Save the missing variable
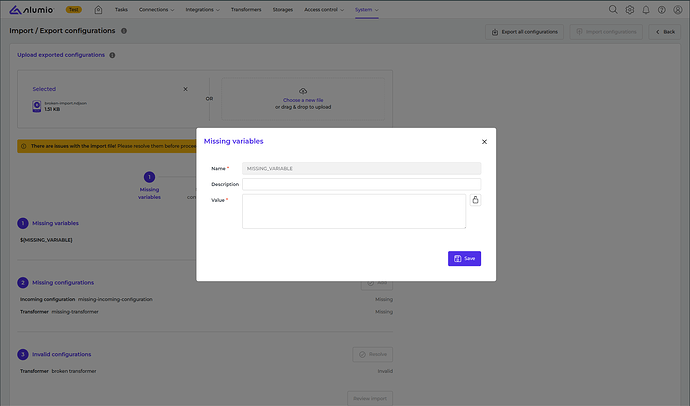Viewport: 690px width, 406px height. tap(464, 258)
